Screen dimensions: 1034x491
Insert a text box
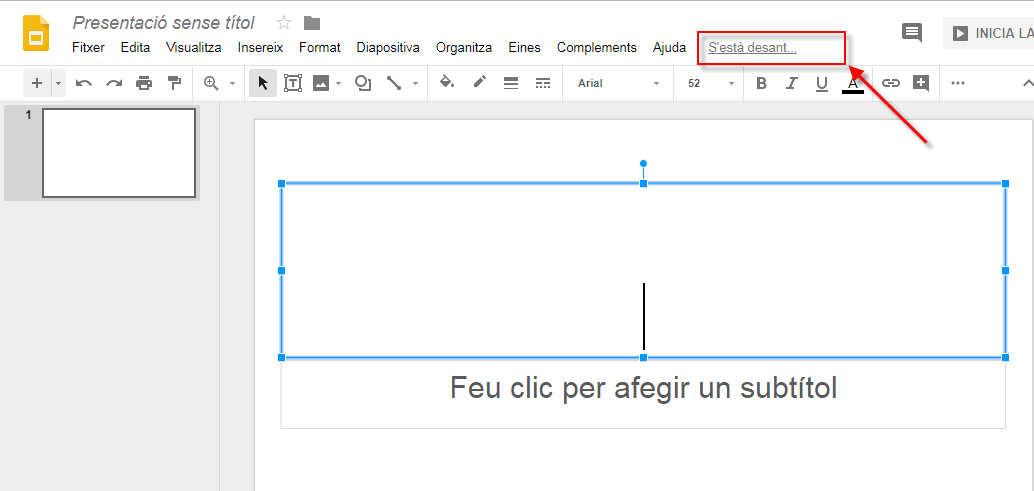point(293,83)
